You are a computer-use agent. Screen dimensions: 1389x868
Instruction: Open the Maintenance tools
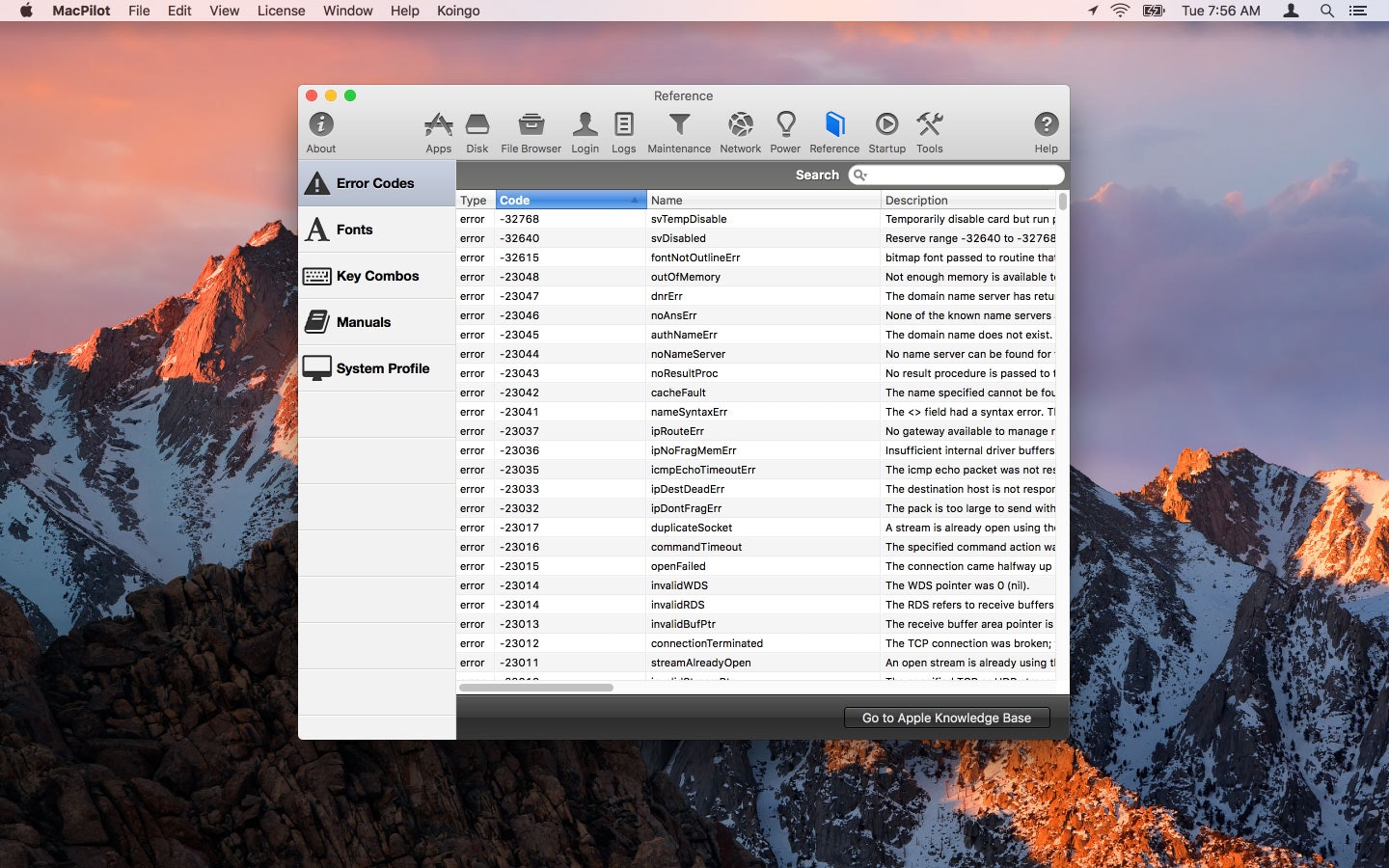(x=679, y=131)
